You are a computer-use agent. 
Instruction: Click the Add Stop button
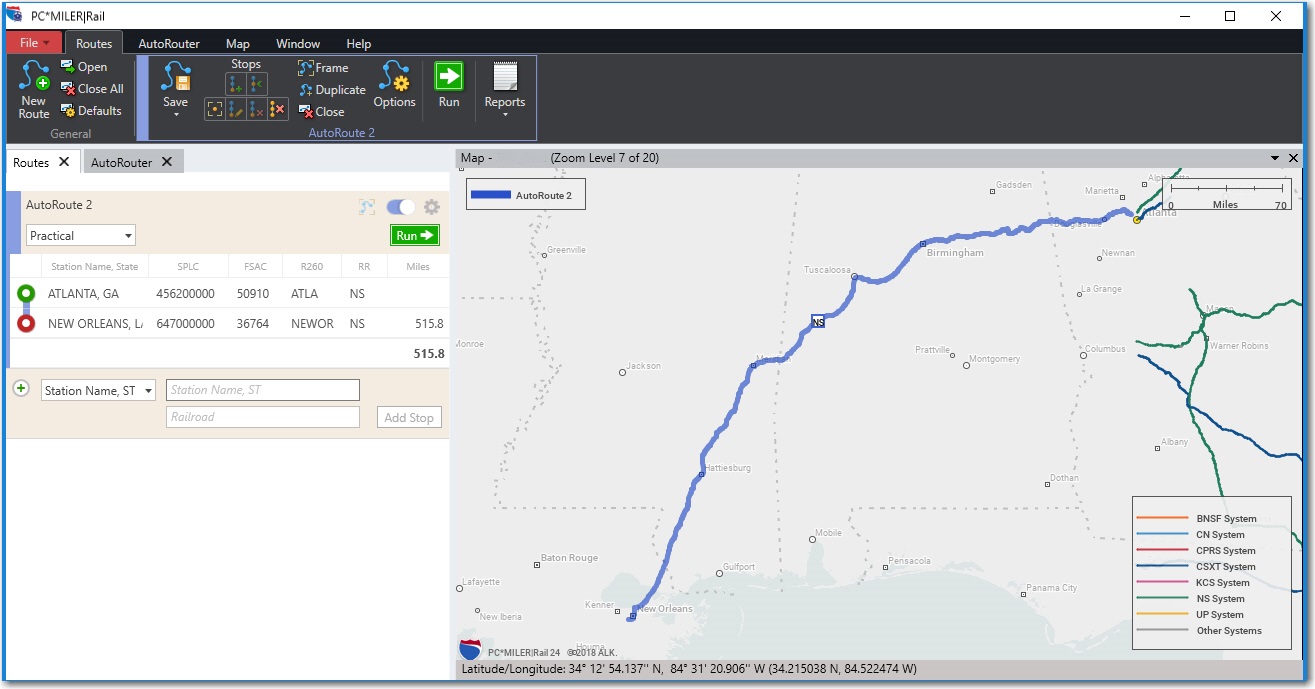click(x=409, y=418)
